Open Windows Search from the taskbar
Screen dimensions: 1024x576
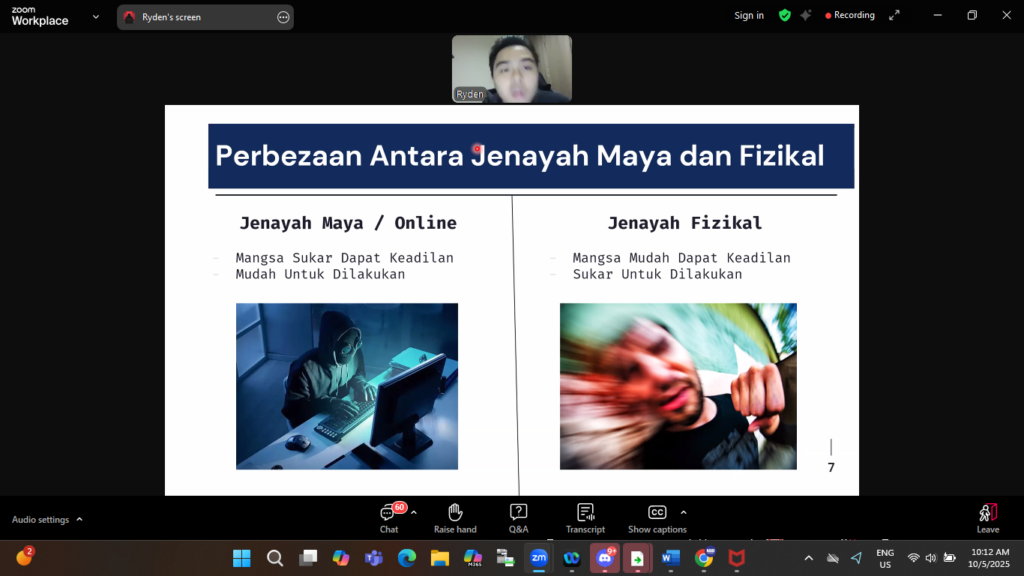tap(275, 558)
